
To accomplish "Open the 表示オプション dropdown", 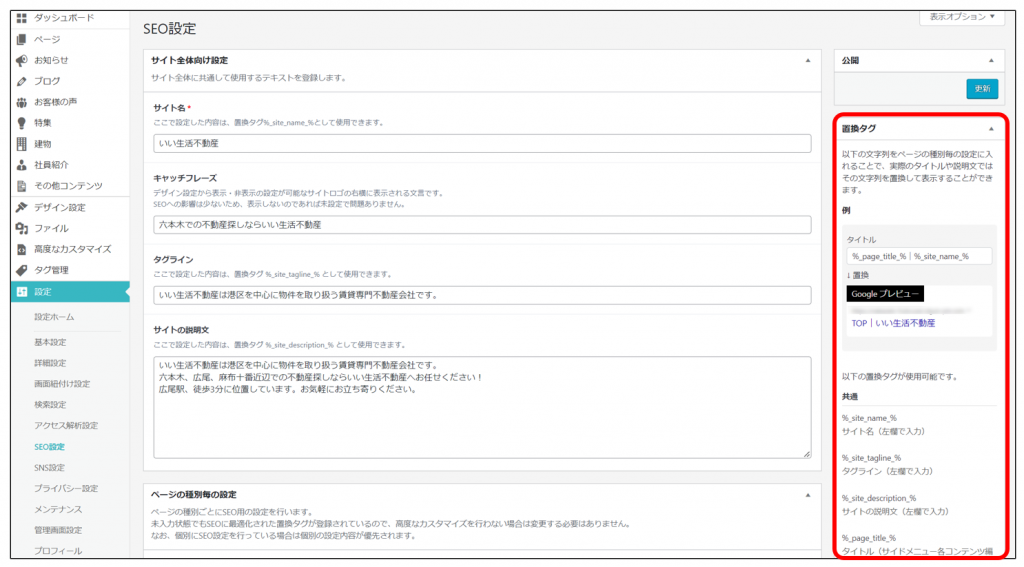I will (x=961, y=17).
